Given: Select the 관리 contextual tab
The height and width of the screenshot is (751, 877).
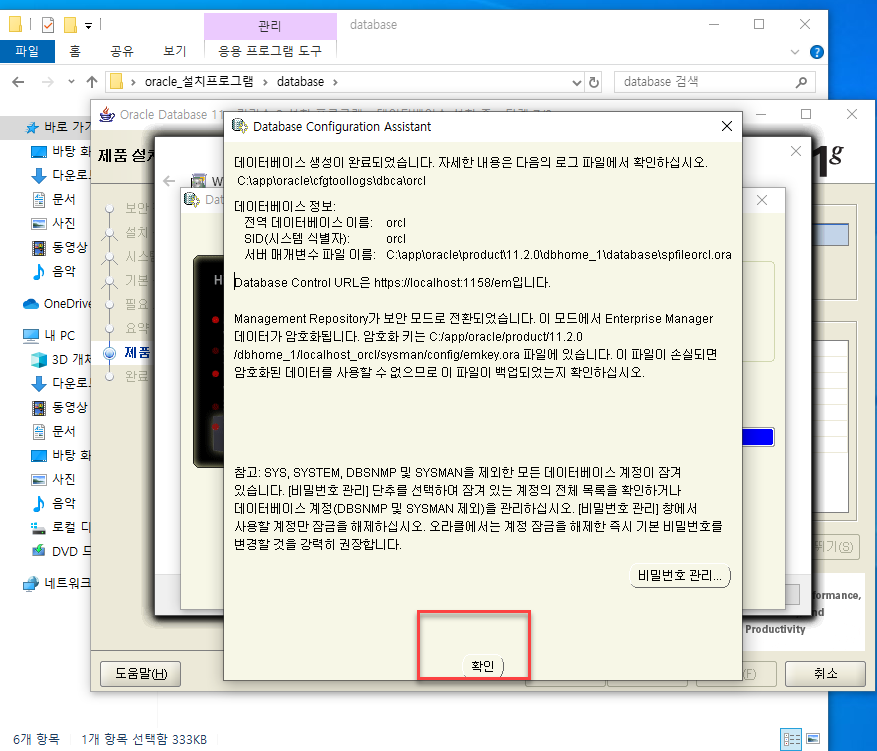Looking at the screenshot, I should [270, 26].
